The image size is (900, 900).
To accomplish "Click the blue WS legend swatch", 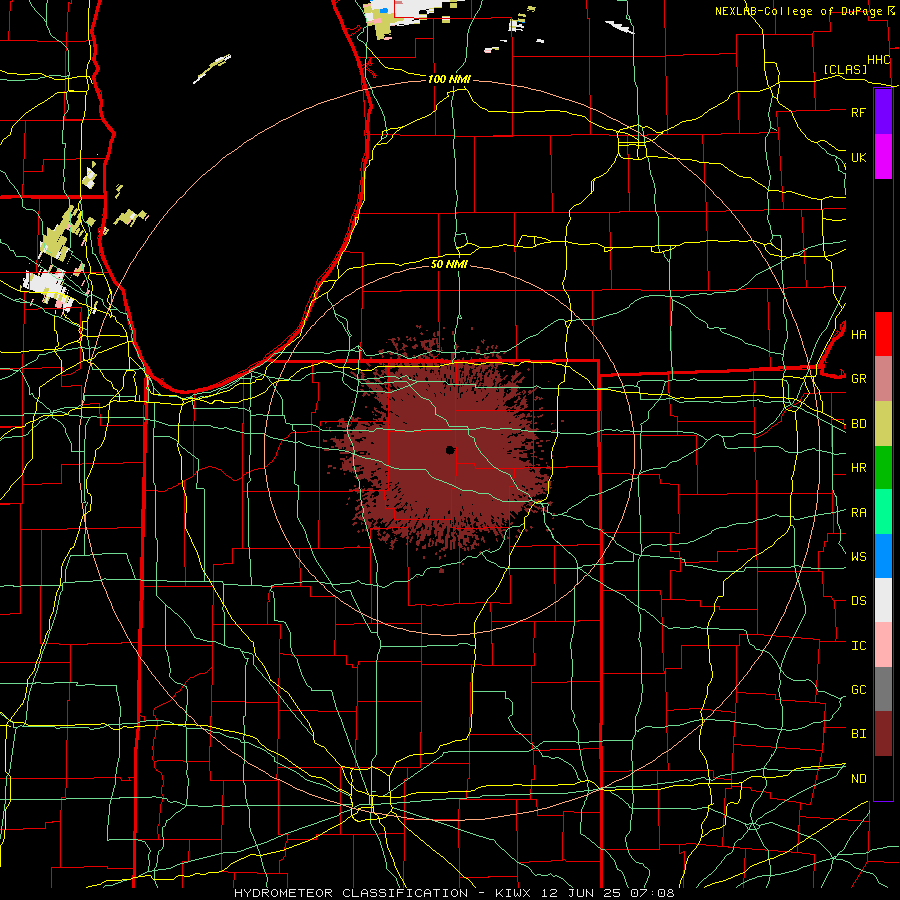I will 883,556.
